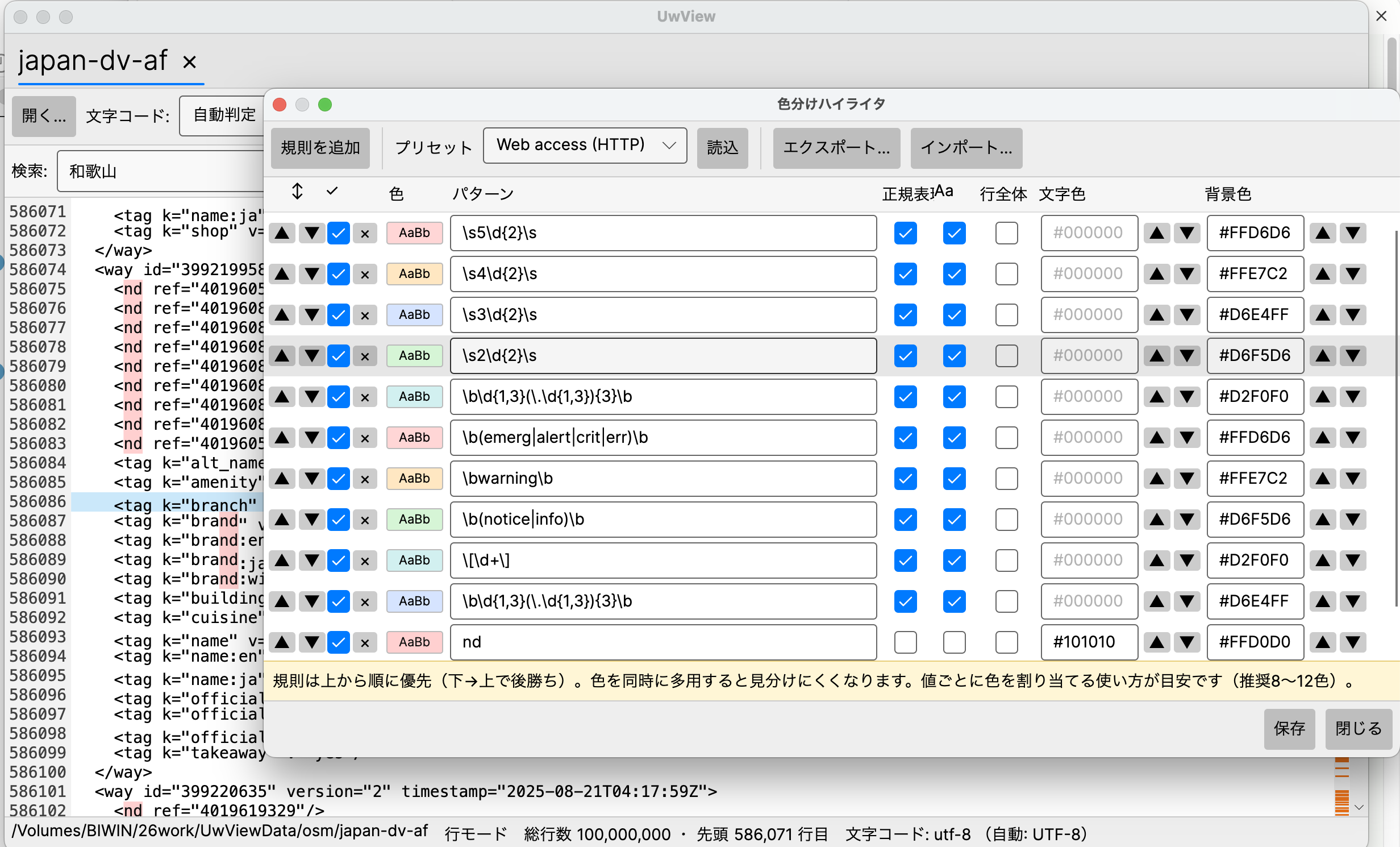Switch to the japan-dv-af tab
The width and height of the screenshot is (1400, 847).
93,60
